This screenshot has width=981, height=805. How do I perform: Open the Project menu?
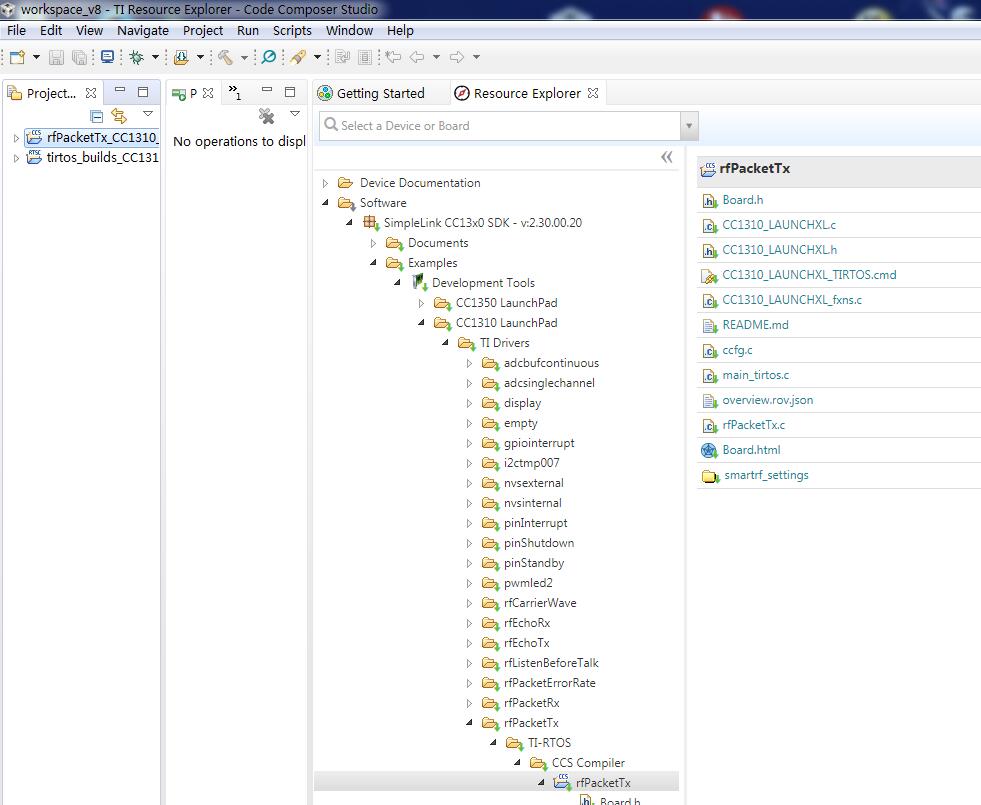pyautogui.click(x=203, y=31)
